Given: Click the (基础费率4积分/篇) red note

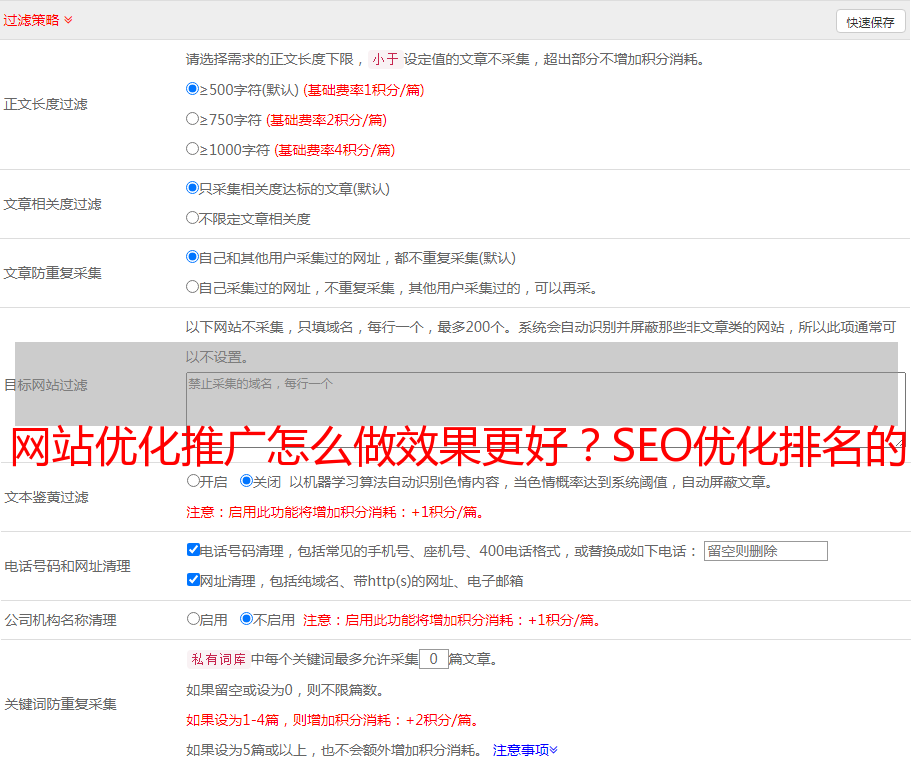Looking at the screenshot, I should click(x=334, y=150).
